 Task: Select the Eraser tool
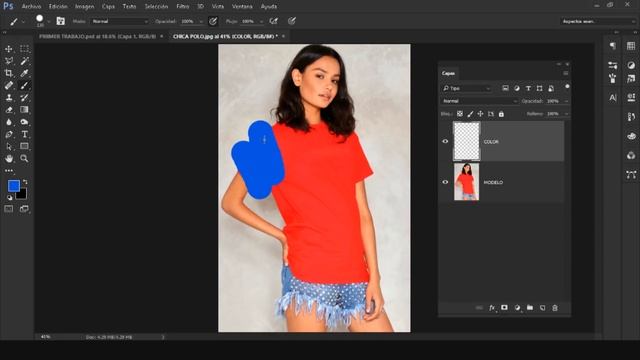coord(9,110)
